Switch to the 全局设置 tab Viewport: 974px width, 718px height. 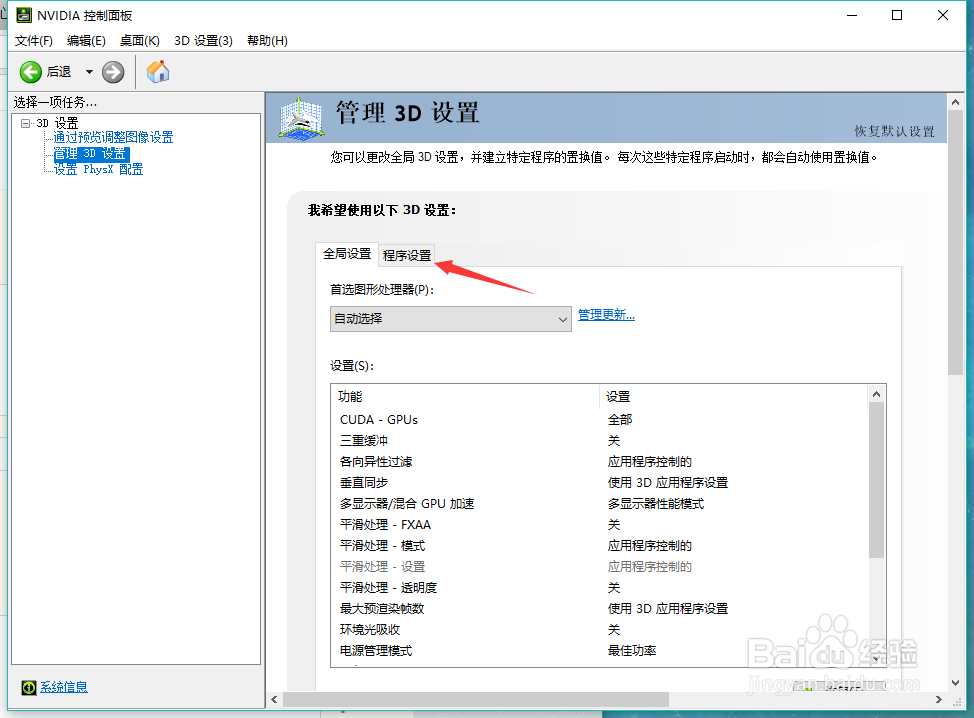tap(347, 254)
